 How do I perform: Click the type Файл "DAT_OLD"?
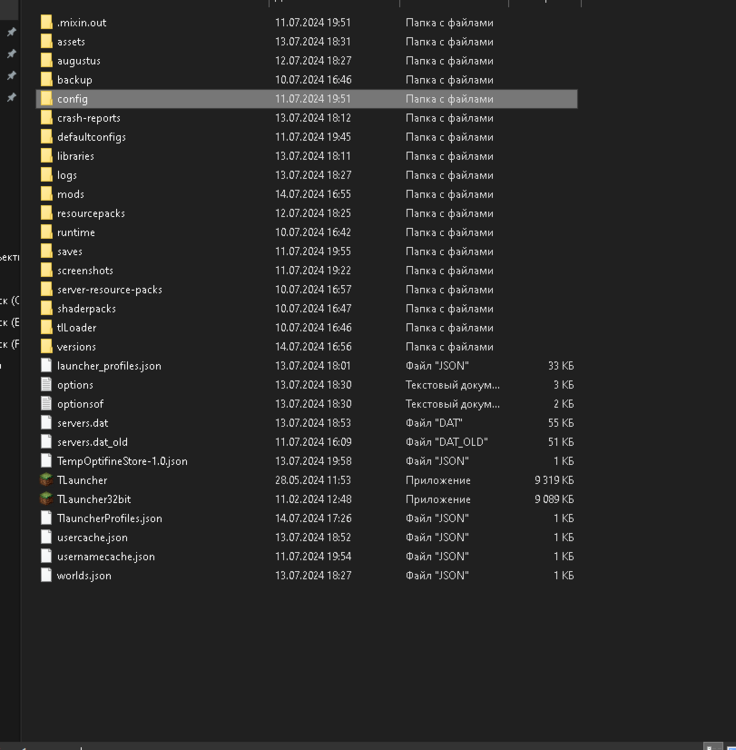click(x=447, y=442)
